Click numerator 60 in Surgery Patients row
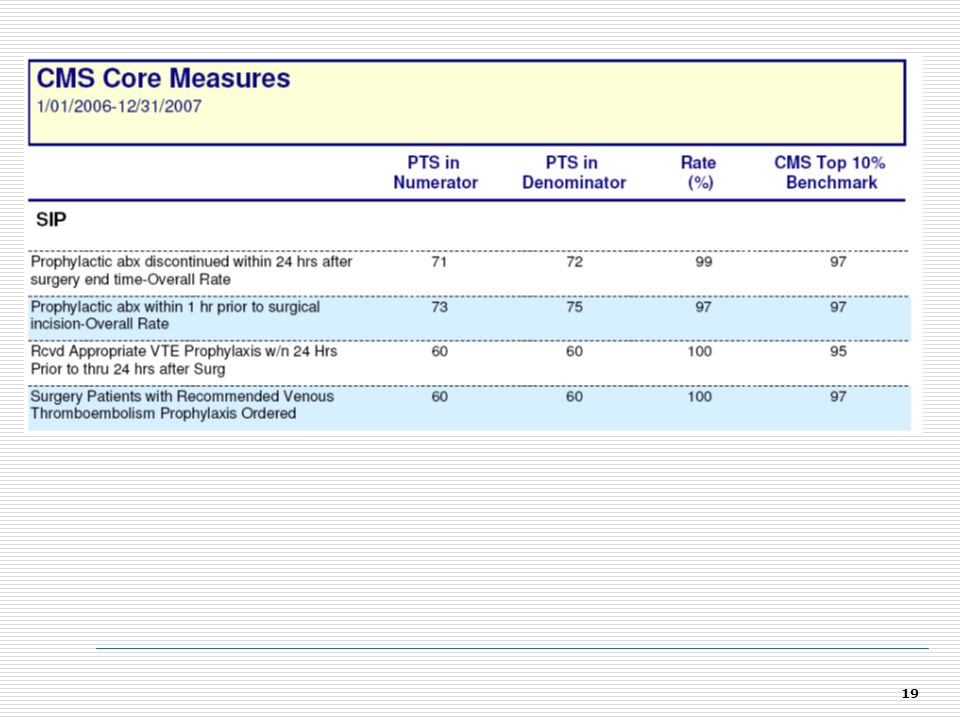 tap(439, 397)
